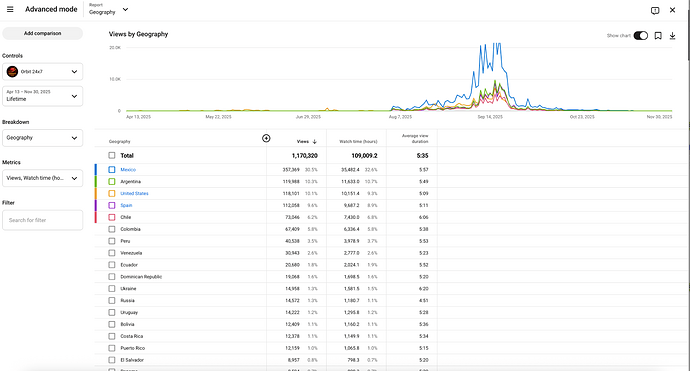Click the Advanced mode heading

pos(51,9)
